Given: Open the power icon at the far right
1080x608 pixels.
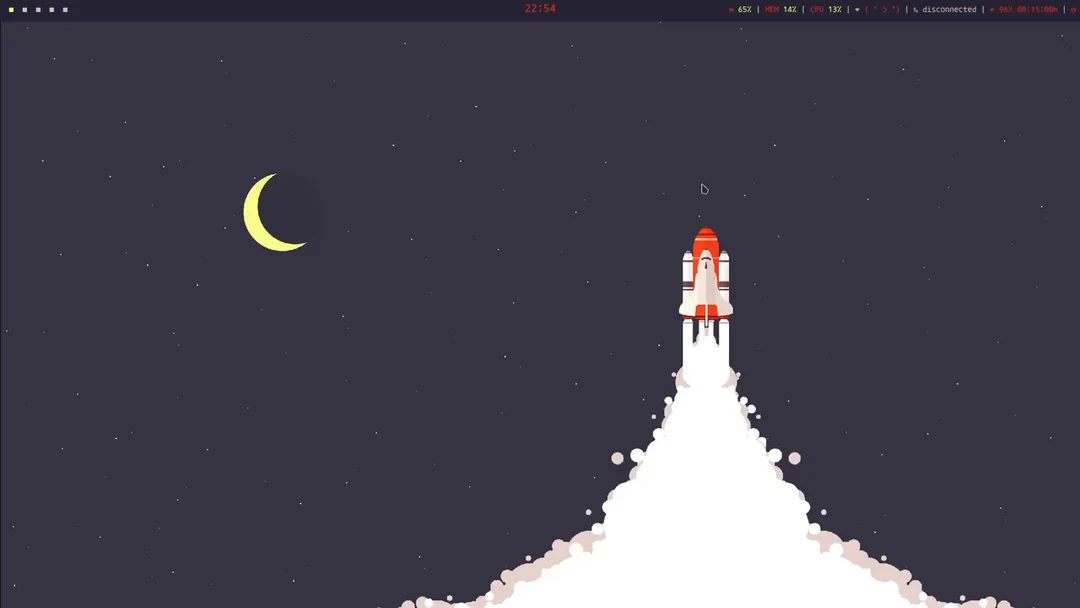Looking at the screenshot, I should coord(1072,9).
